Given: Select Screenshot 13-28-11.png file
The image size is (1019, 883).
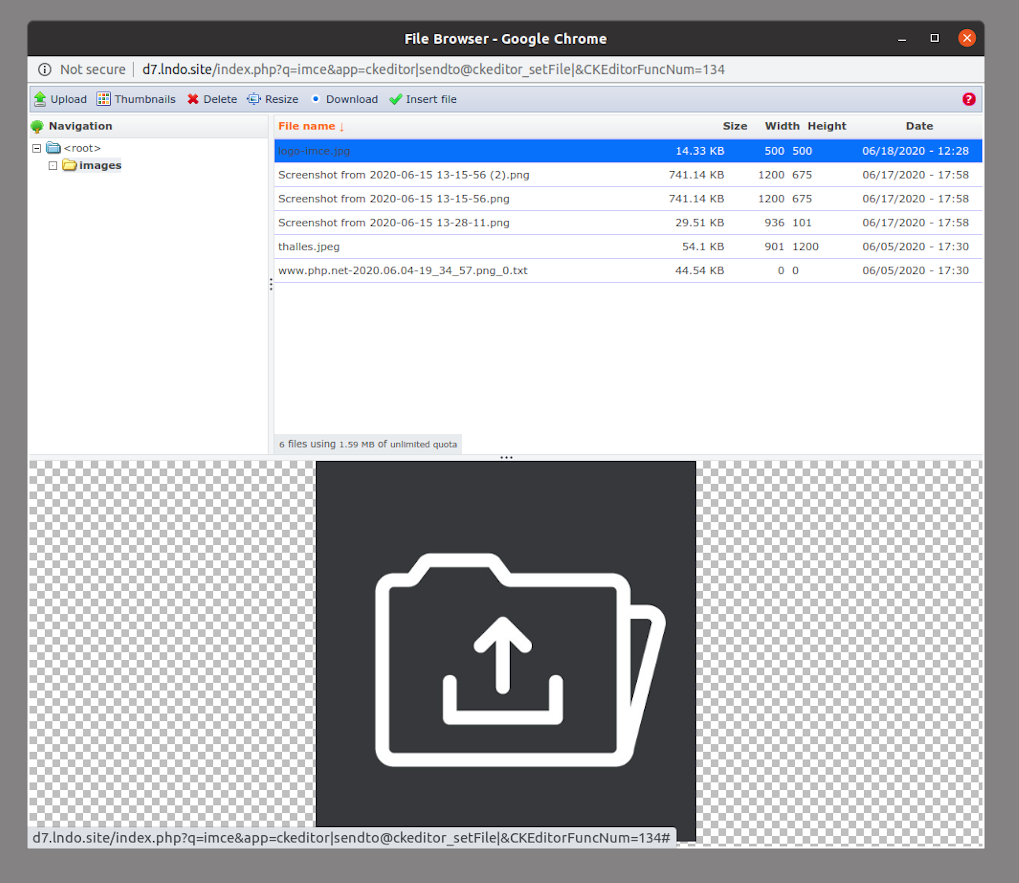Looking at the screenshot, I should tap(628, 223).
